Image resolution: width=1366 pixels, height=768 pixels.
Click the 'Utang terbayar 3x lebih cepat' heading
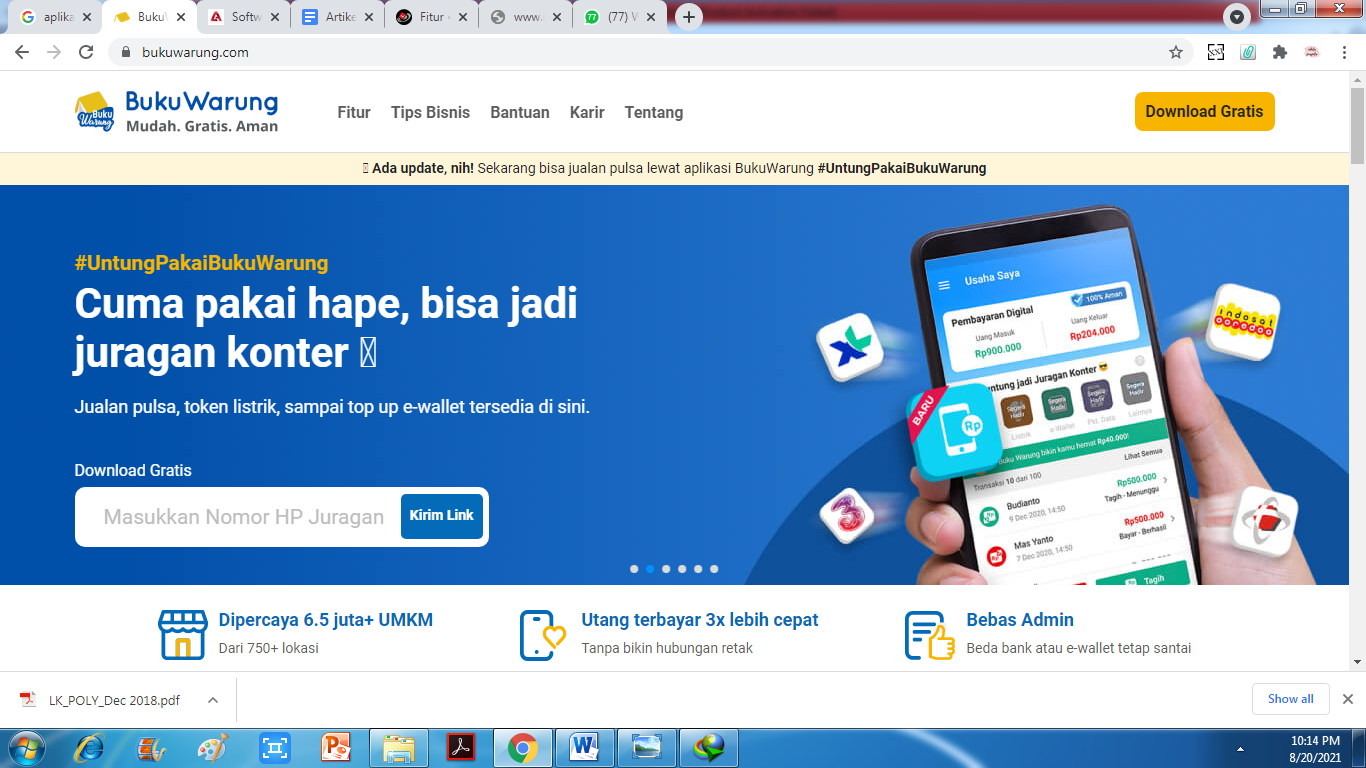coord(700,620)
